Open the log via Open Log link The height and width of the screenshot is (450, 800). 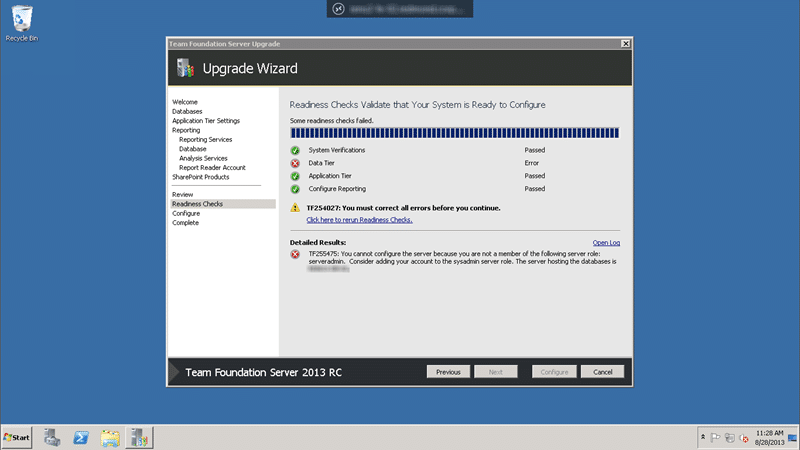tap(606, 243)
